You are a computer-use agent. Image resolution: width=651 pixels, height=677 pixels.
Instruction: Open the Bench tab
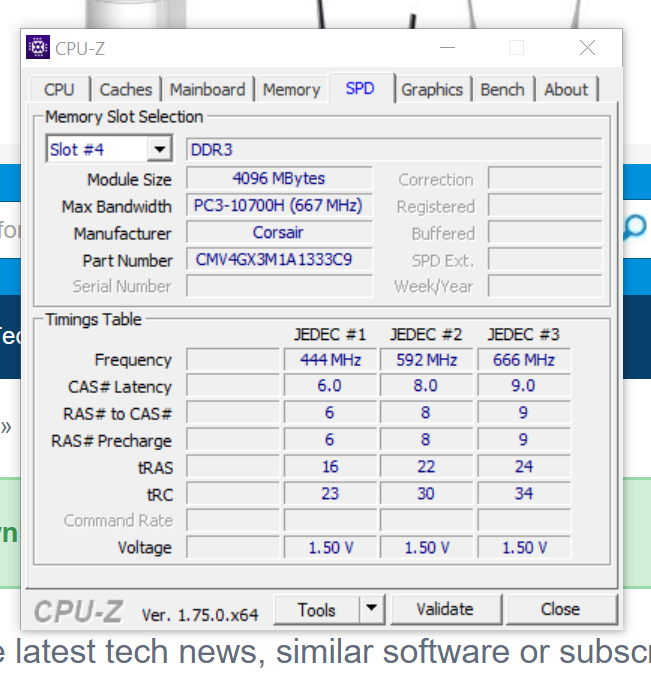(x=502, y=90)
